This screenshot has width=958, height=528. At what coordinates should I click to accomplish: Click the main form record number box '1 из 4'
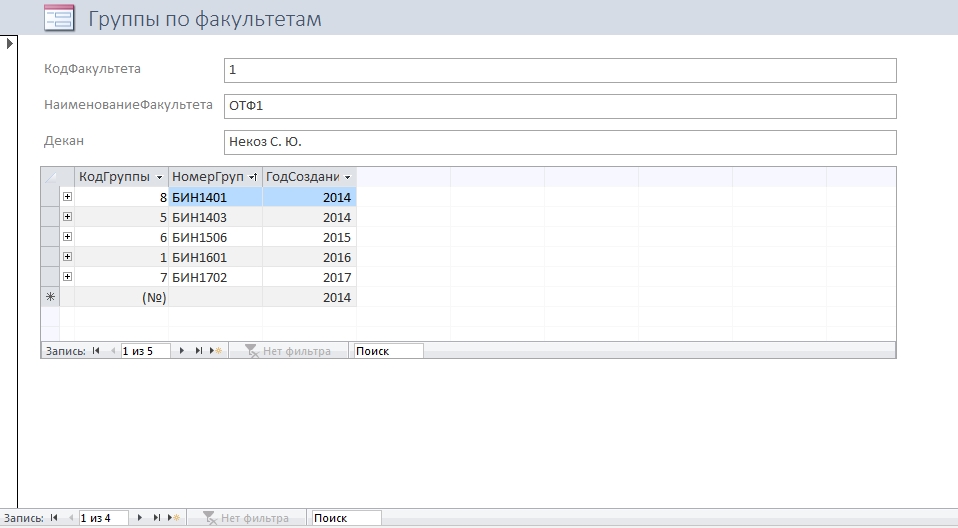tap(103, 518)
